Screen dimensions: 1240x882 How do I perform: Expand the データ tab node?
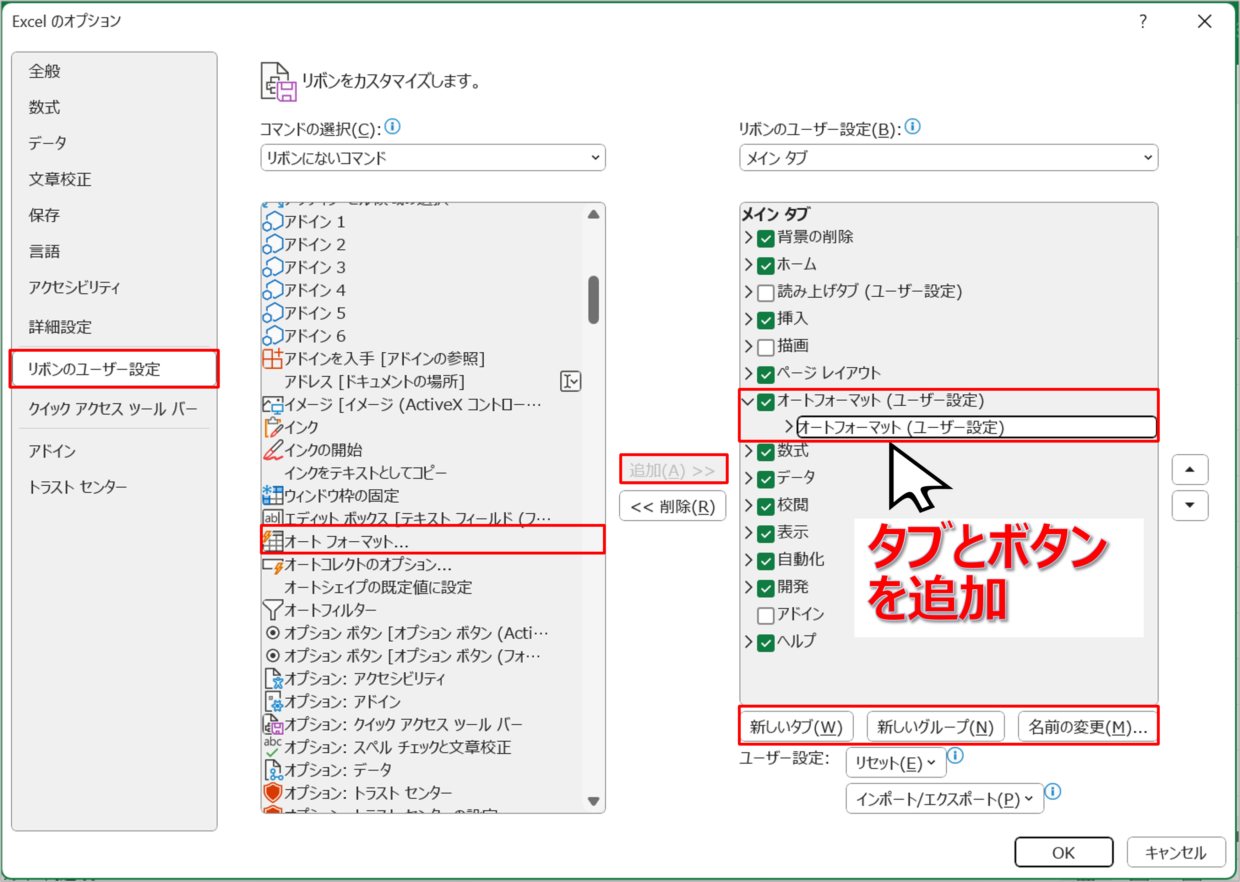(x=748, y=478)
